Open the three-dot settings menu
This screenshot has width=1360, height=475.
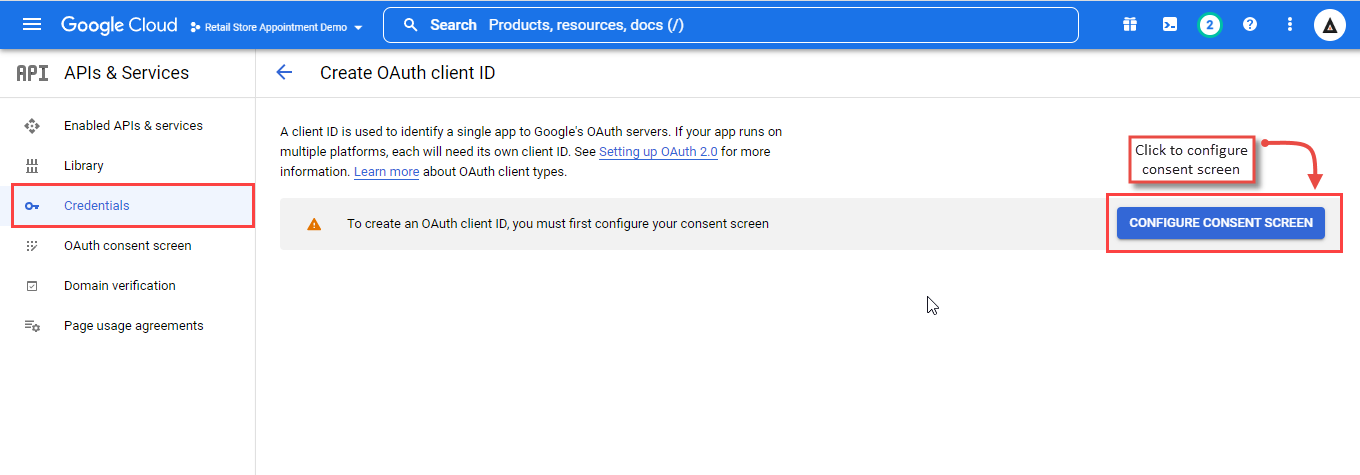(1290, 25)
